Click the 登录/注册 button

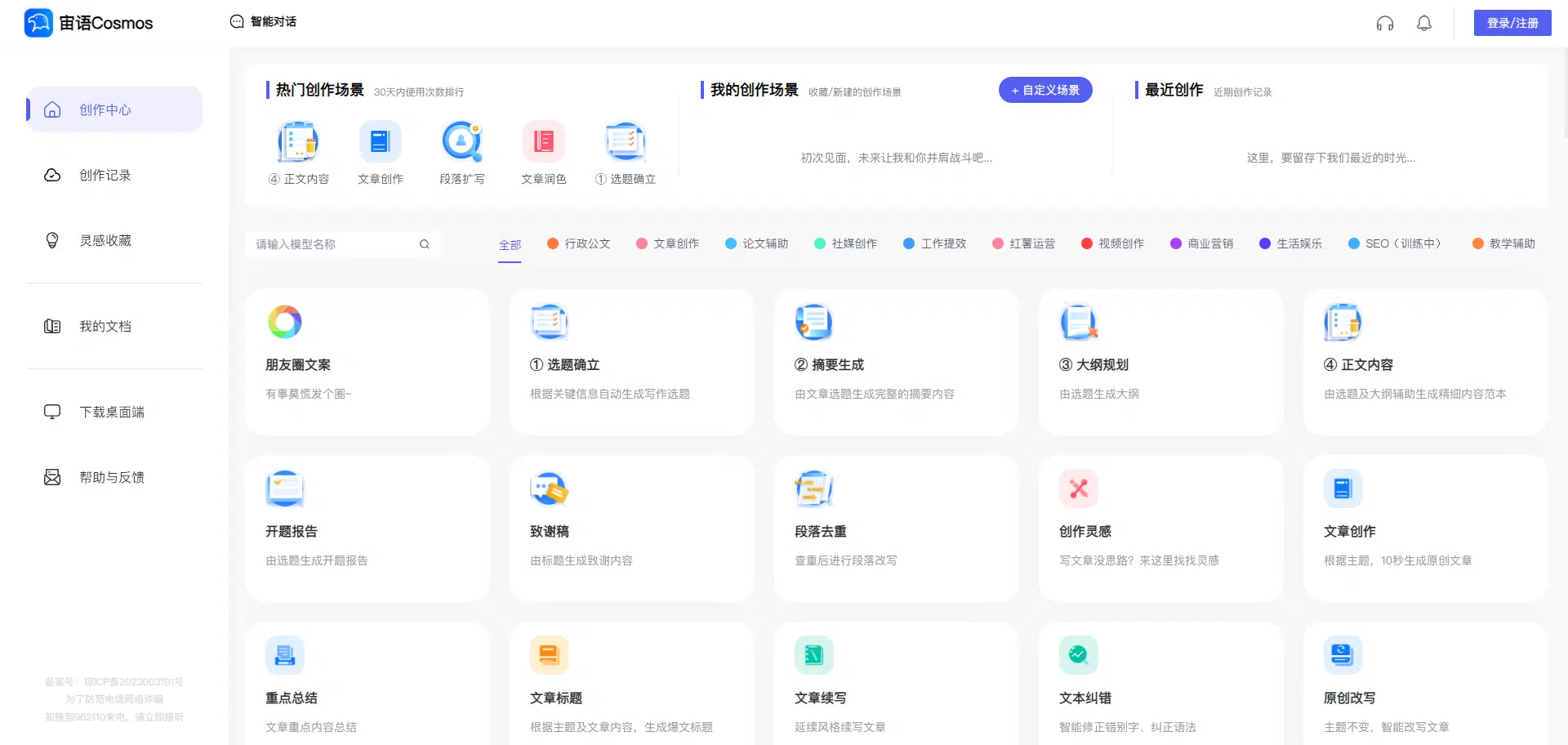[x=1512, y=23]
